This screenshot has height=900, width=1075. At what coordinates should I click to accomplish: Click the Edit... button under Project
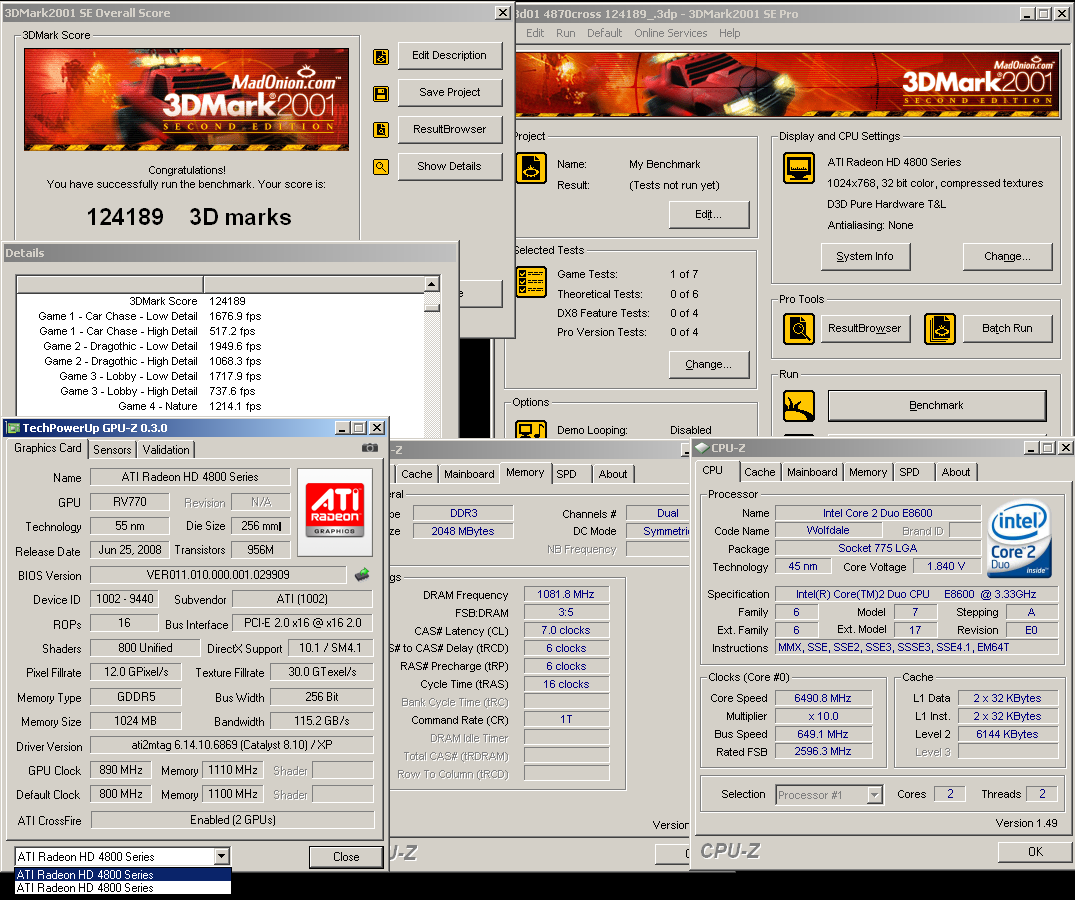click(709, 215)
